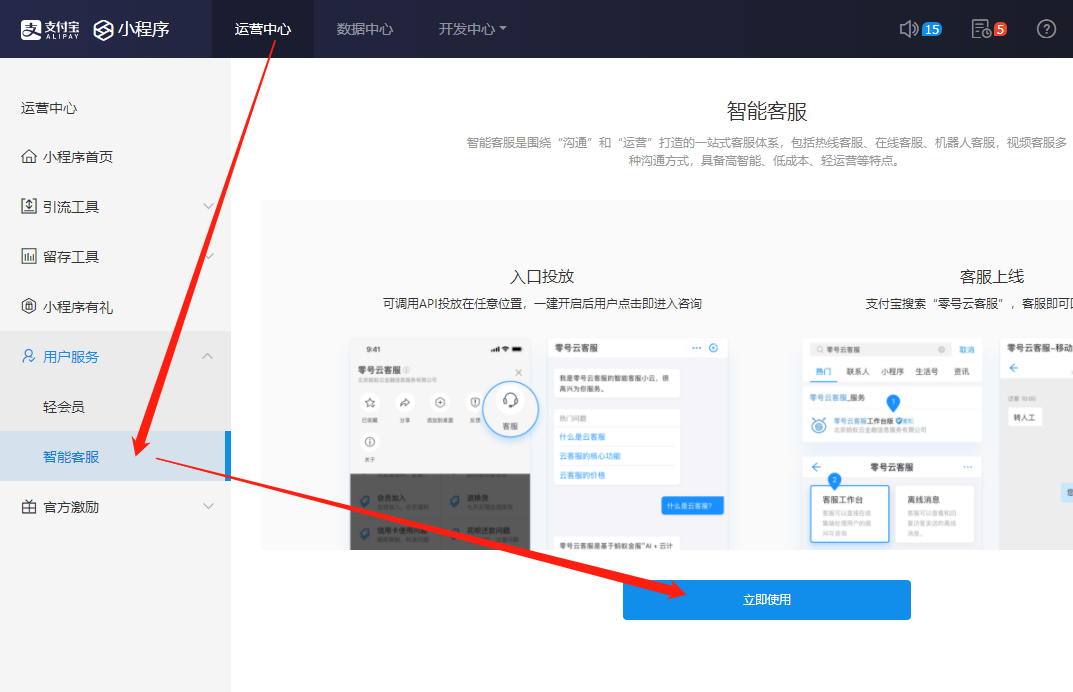
Task: Switch to the 数据中心 top tab
Action: 365,29
